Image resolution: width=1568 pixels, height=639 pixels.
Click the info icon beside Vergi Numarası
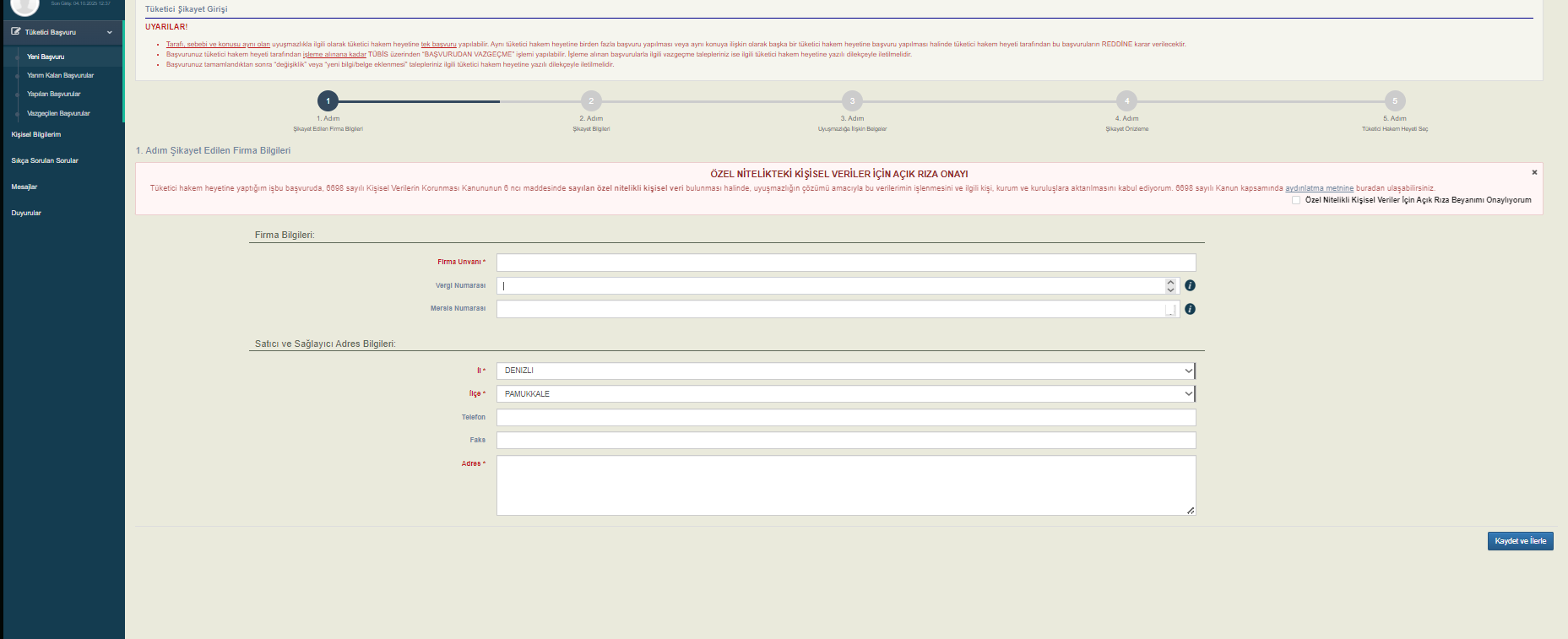(x=1190, y=286)
